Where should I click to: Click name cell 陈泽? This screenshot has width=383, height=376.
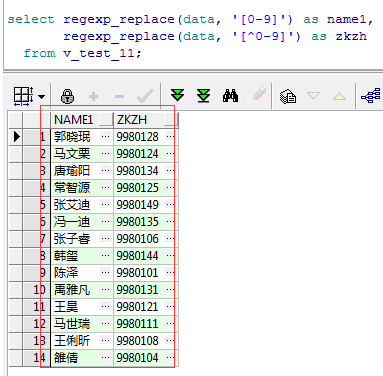click(66, 273)
